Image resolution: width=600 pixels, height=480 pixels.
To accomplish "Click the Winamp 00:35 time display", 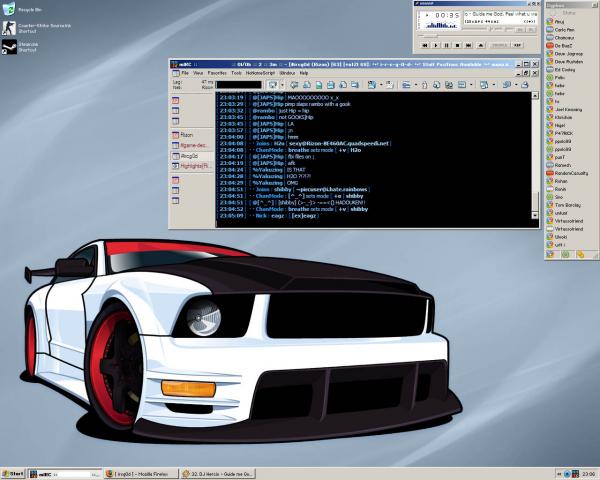I will [447, 15].
